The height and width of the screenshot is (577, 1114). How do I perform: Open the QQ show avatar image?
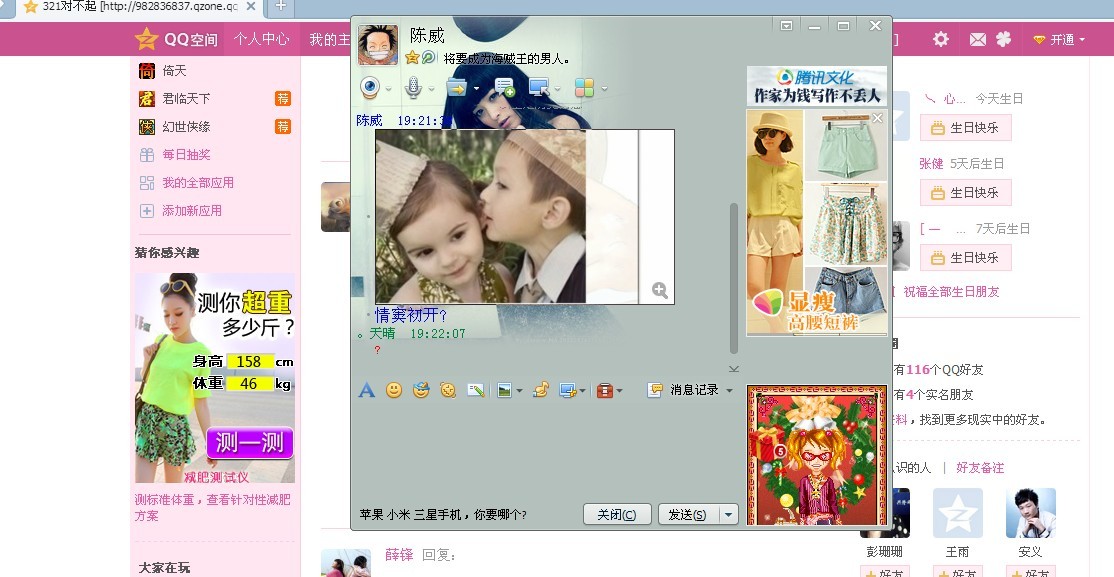(817, 455)
